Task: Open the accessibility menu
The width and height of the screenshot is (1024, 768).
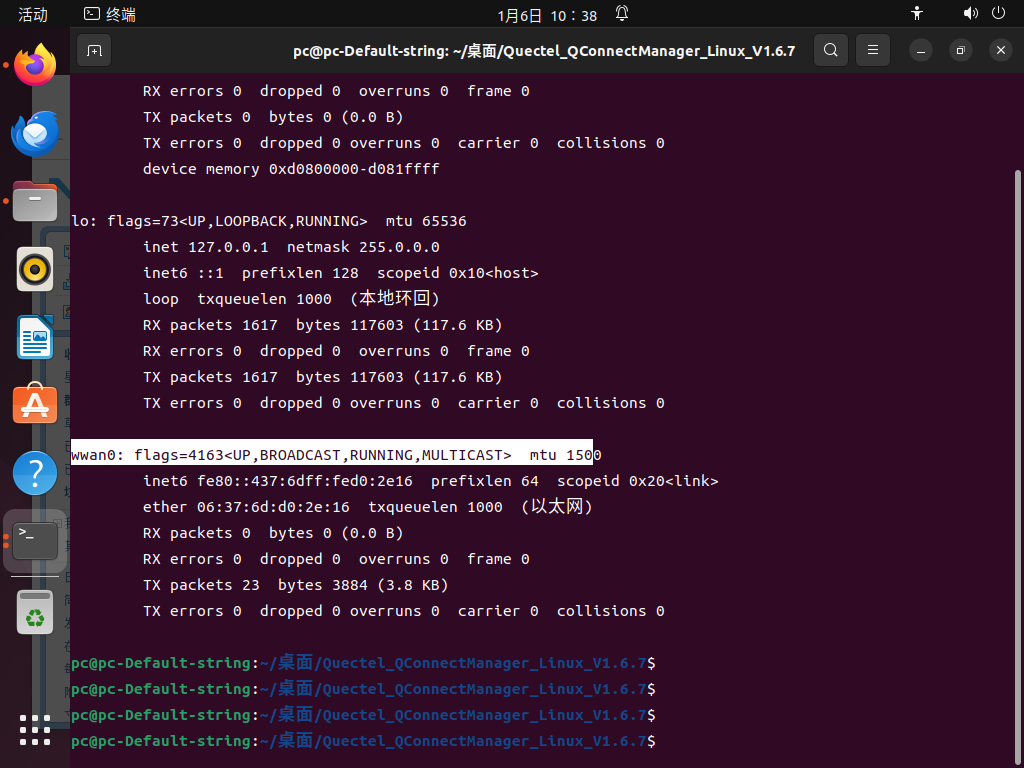Action: pos(917,14)
